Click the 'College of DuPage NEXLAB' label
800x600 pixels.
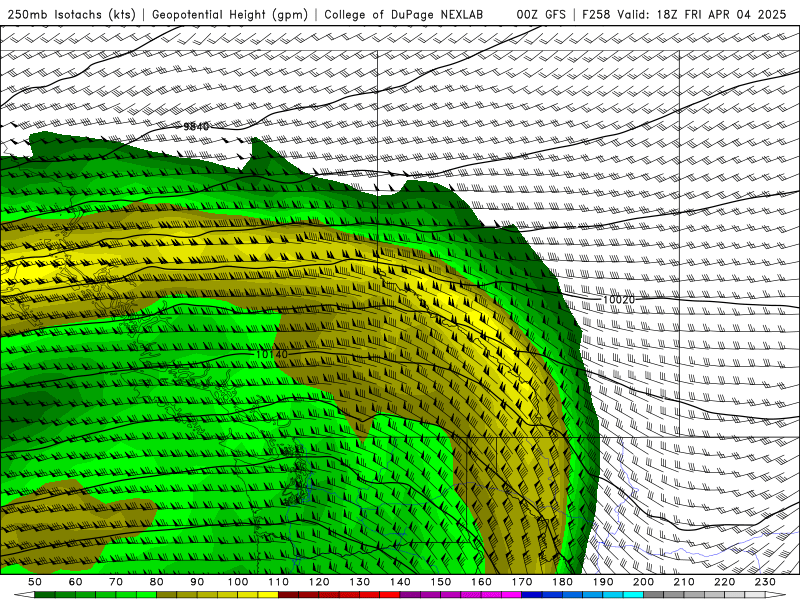404,15
